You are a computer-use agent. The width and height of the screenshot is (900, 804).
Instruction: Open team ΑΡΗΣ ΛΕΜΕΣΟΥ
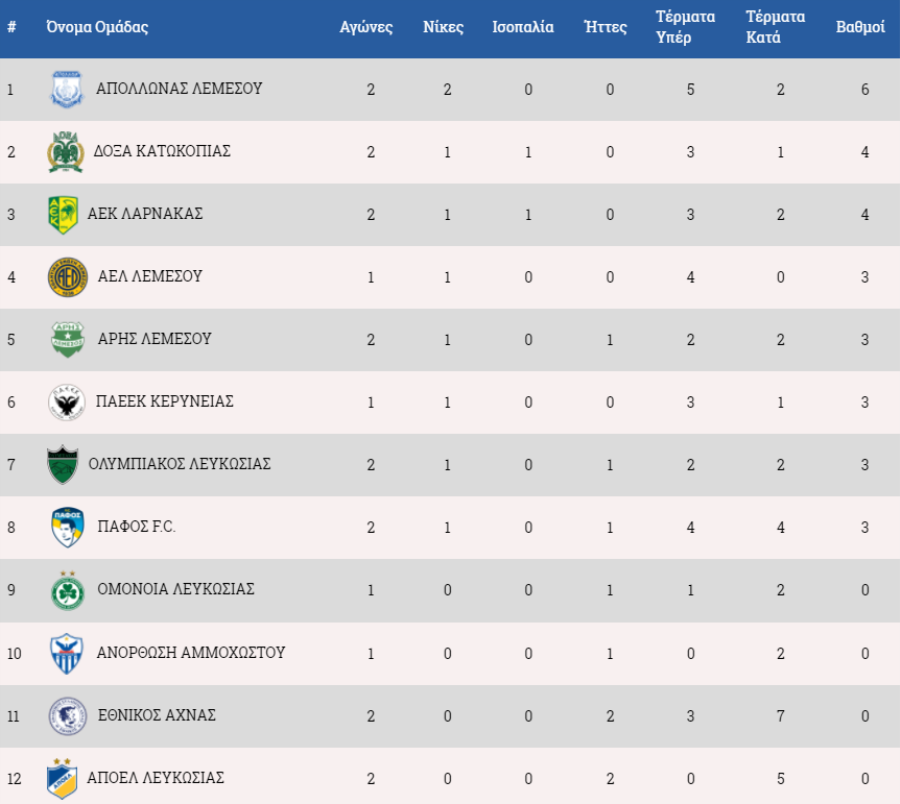point(154,339)
